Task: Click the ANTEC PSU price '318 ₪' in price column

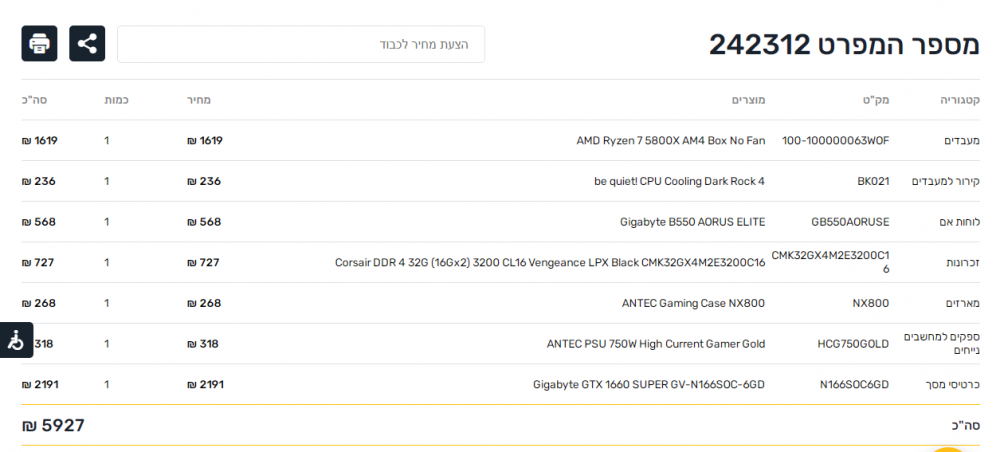Action: pos(203,344)
